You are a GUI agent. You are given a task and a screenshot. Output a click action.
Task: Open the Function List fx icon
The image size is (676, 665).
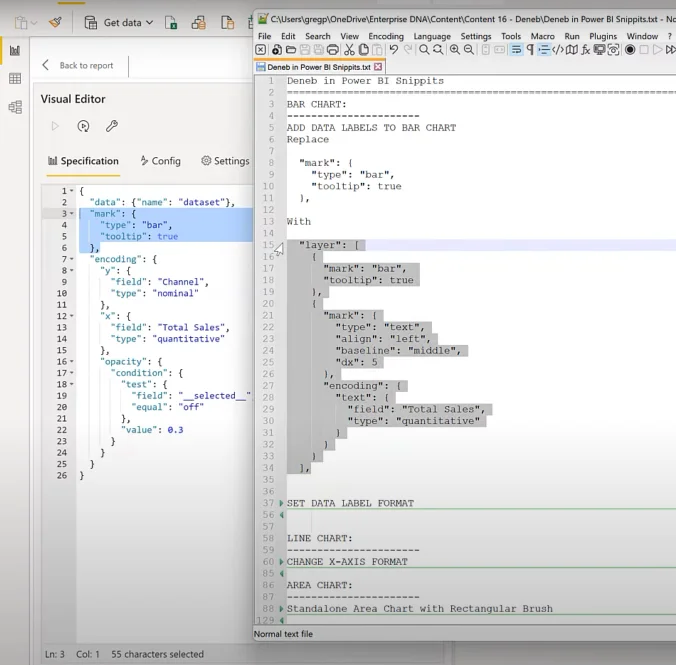tap(585, 50)
